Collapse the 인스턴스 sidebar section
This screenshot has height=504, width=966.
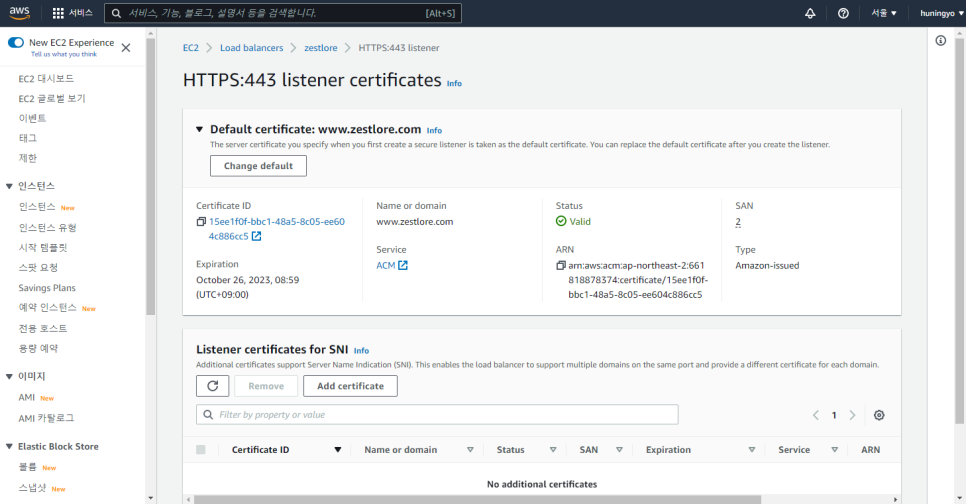[x=9, y=186]
